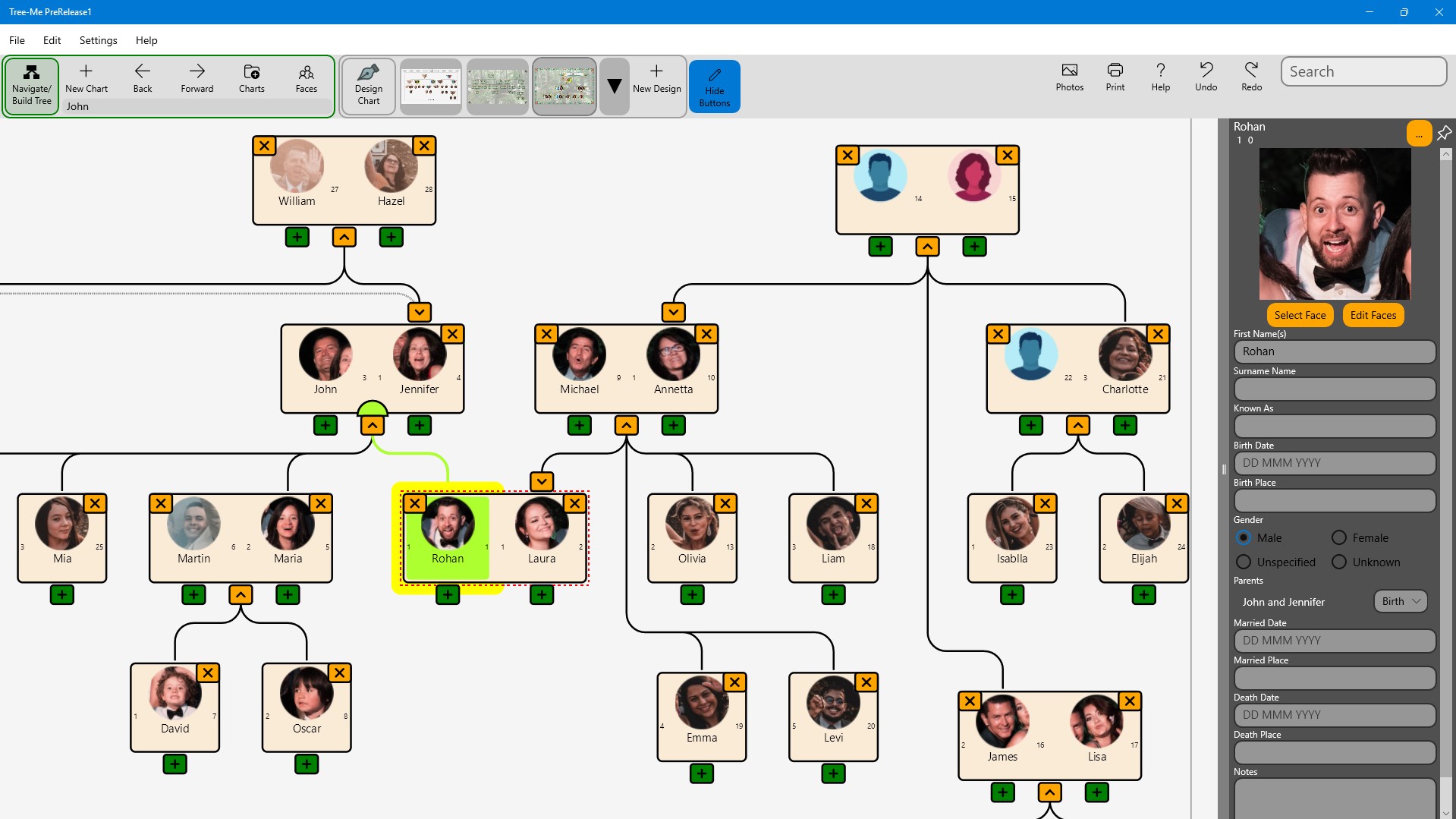
Task: Click Select Face for Rohan's photo
Action: pyautogui.click(x=1300, y=314)
